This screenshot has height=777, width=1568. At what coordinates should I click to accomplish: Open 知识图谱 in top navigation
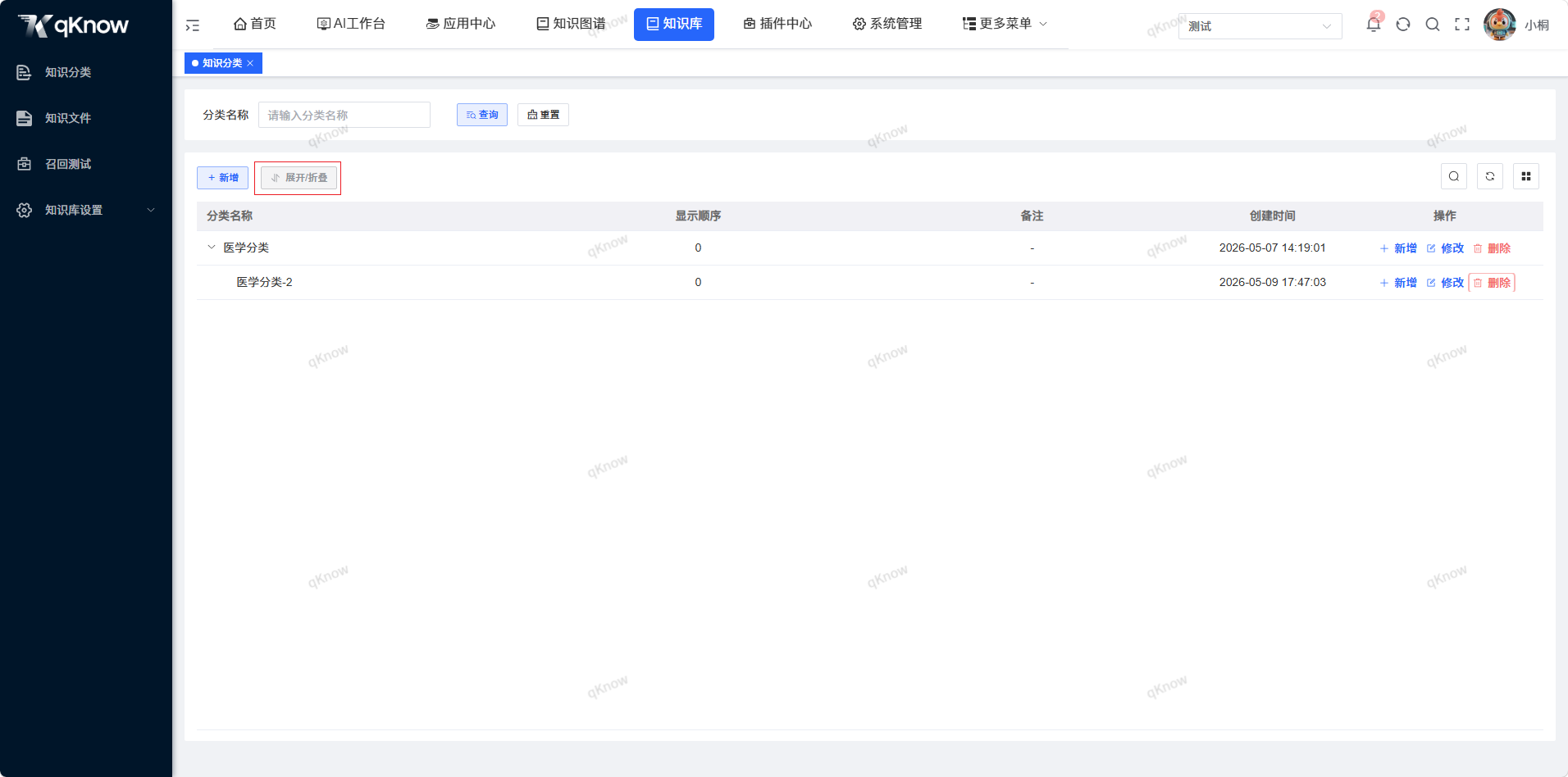(x=571, y=24)
